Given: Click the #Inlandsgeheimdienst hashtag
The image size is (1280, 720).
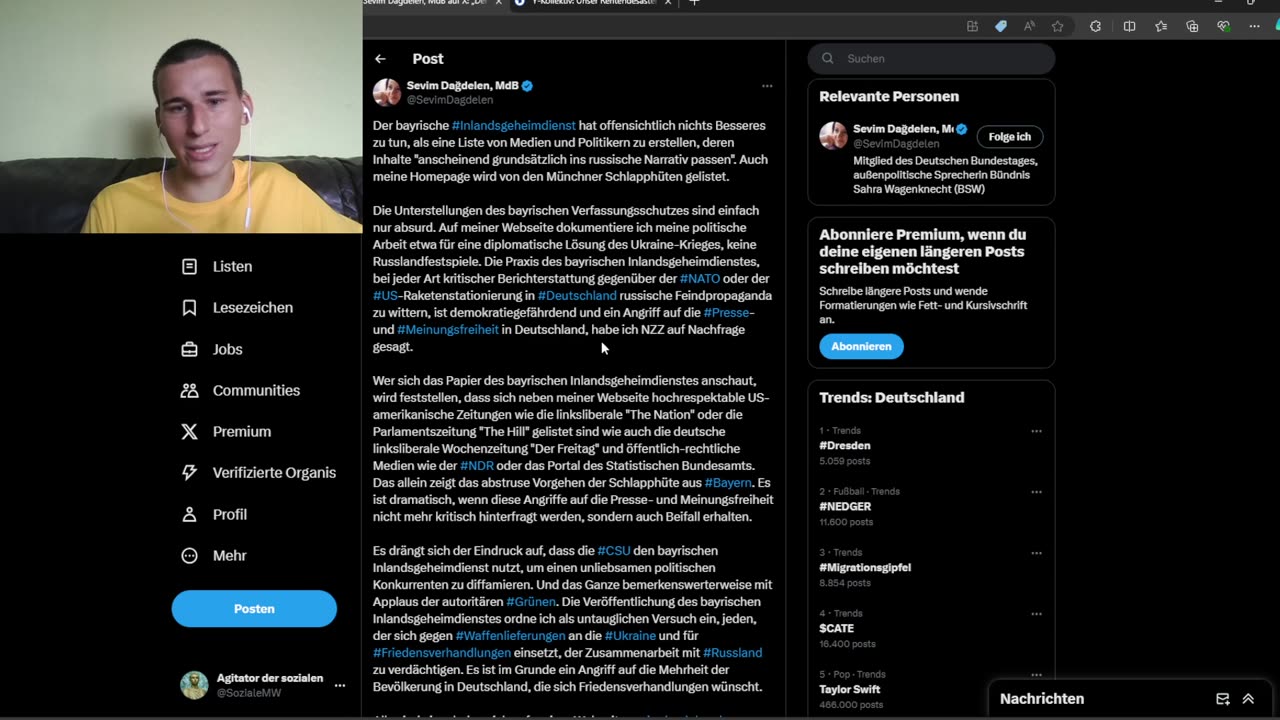Looking at the screenshot, I should click(514, 126).
